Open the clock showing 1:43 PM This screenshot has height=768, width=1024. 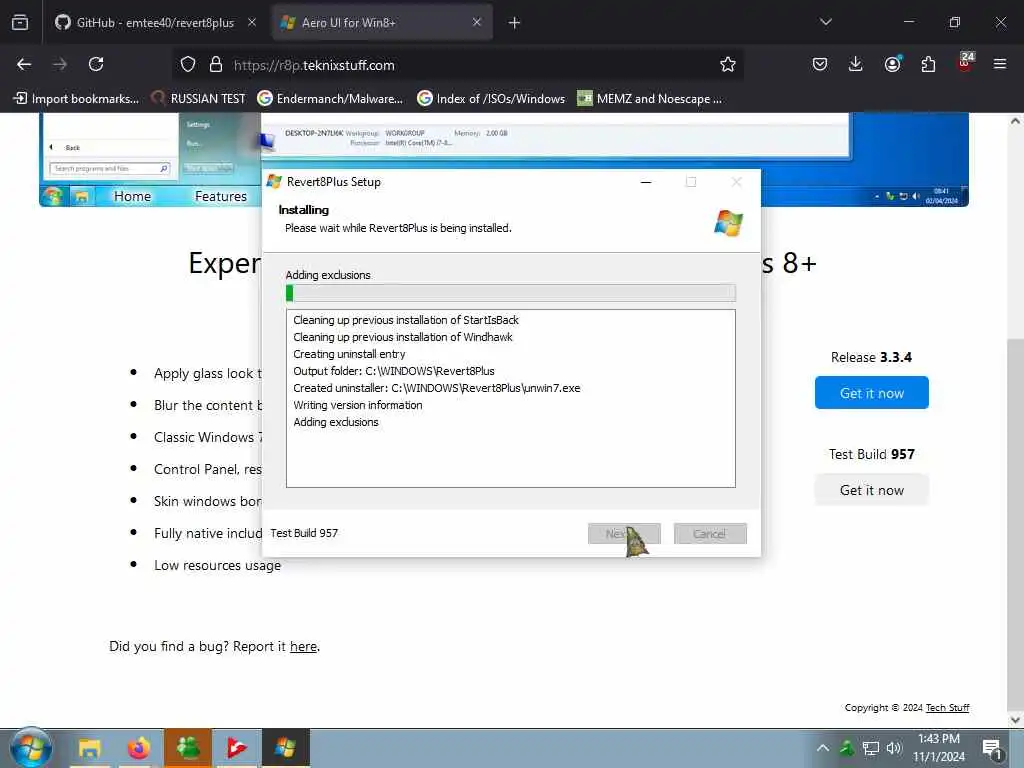[x=938, y=748]
